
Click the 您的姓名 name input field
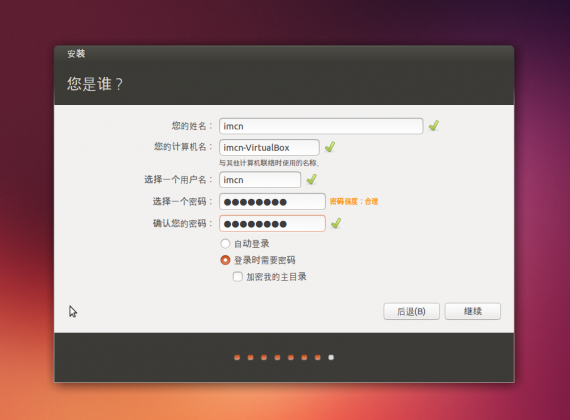point(321,126)
